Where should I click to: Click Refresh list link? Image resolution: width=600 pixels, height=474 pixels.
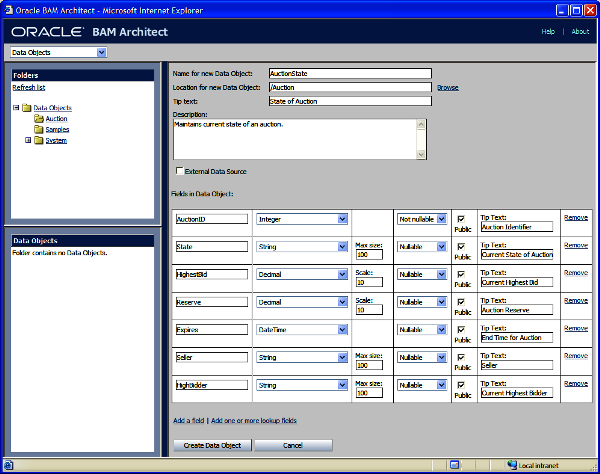29,88
